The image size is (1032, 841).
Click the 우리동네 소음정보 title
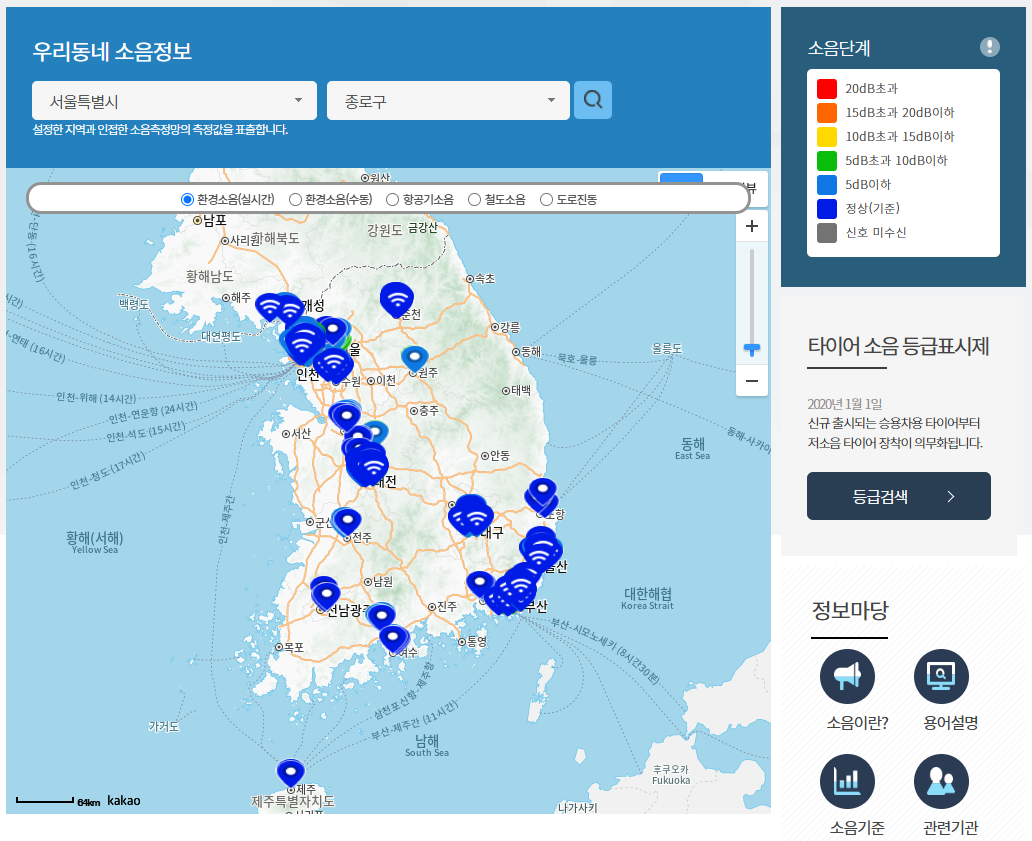pyautogui.click(x=112, y=51)
